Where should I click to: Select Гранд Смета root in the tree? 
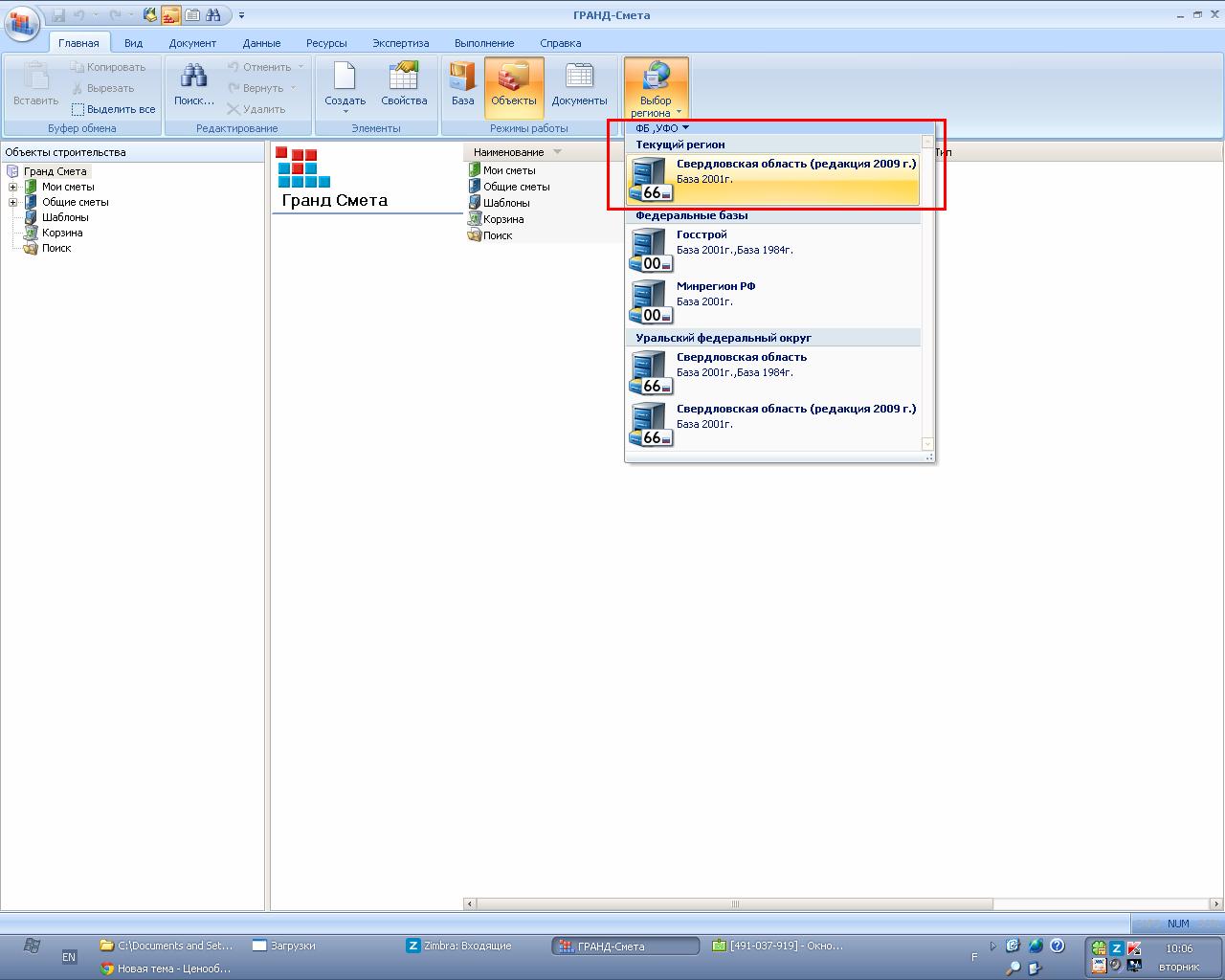[x=55, y=171]
